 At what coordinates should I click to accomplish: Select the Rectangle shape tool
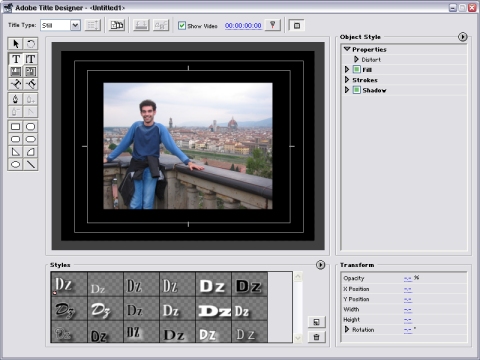pos(16,127)
